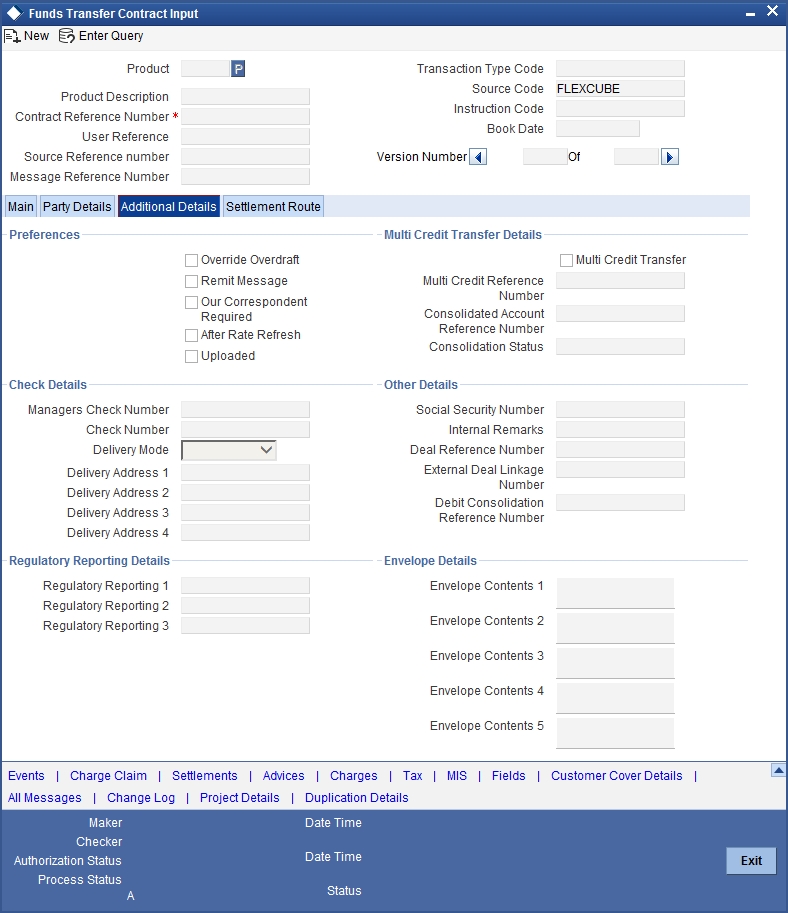
Task: Open Customer Cover Details link
Action: click(617, 776)
